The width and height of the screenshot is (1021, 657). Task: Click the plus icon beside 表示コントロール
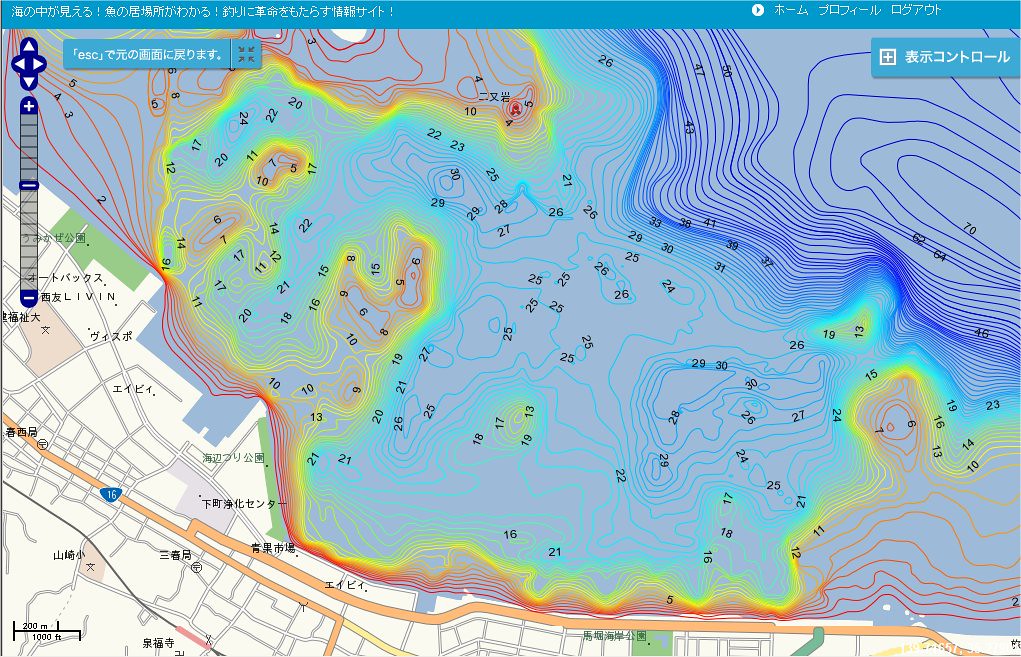point(888,57)
